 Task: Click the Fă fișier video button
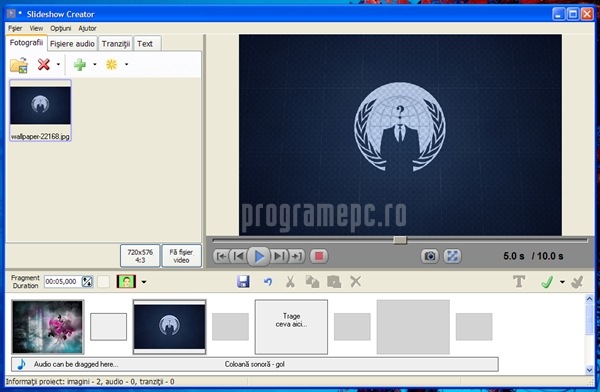(181, 256)
